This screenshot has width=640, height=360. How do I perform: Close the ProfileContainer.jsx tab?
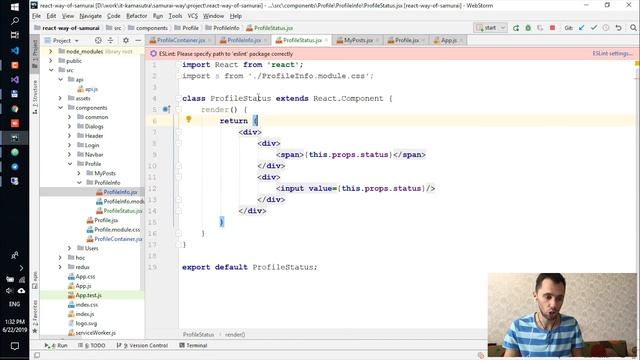(210, 40)
